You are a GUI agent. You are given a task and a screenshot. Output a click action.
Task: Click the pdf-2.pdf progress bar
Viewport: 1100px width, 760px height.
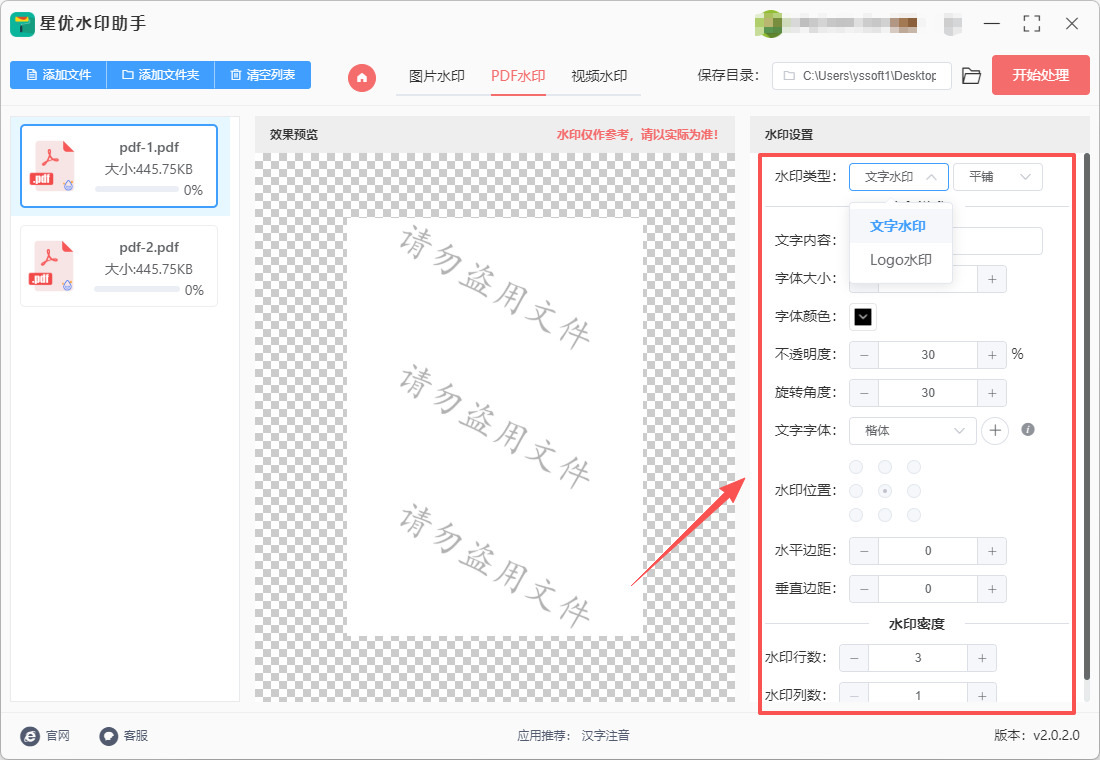(136, 289)
